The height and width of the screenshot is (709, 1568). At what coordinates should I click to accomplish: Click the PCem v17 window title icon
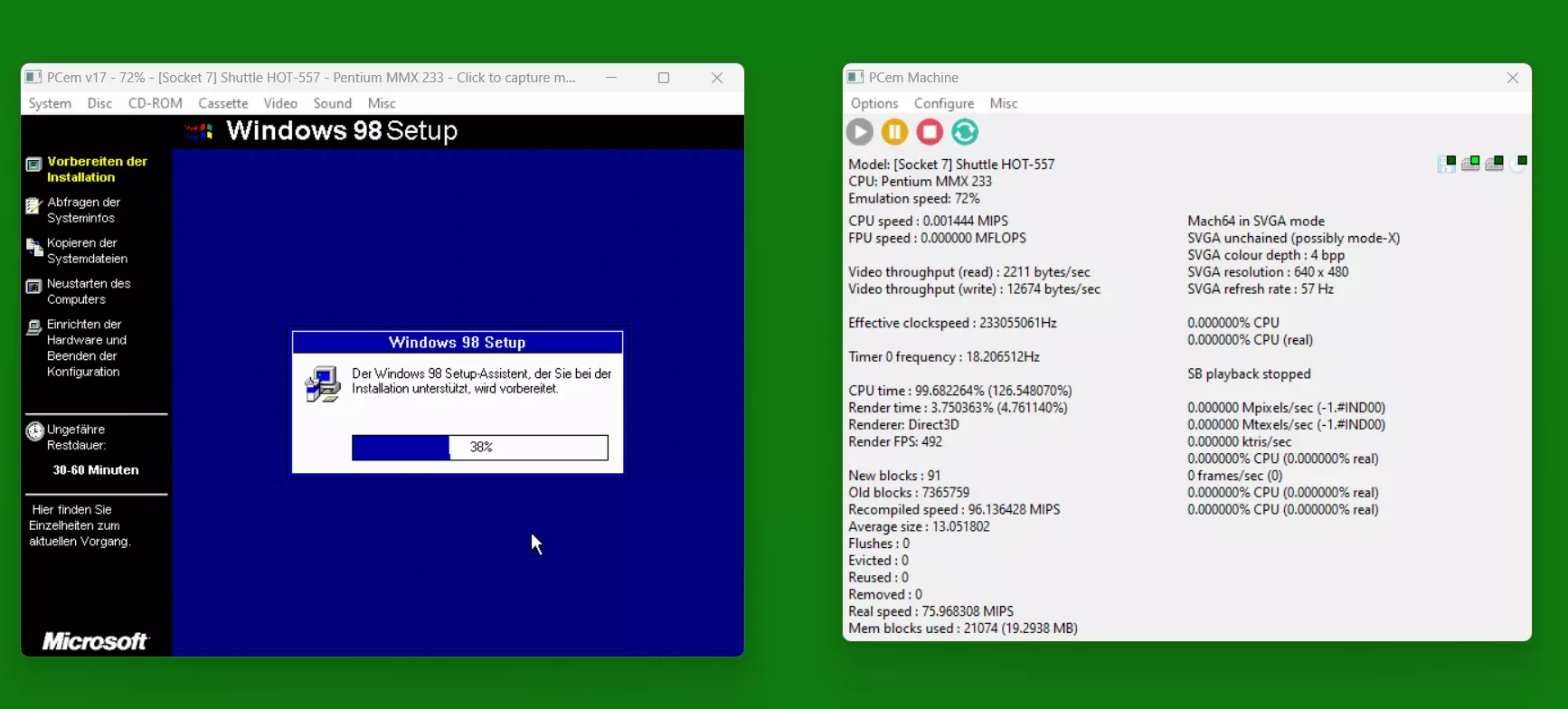(x=33, y=78)
